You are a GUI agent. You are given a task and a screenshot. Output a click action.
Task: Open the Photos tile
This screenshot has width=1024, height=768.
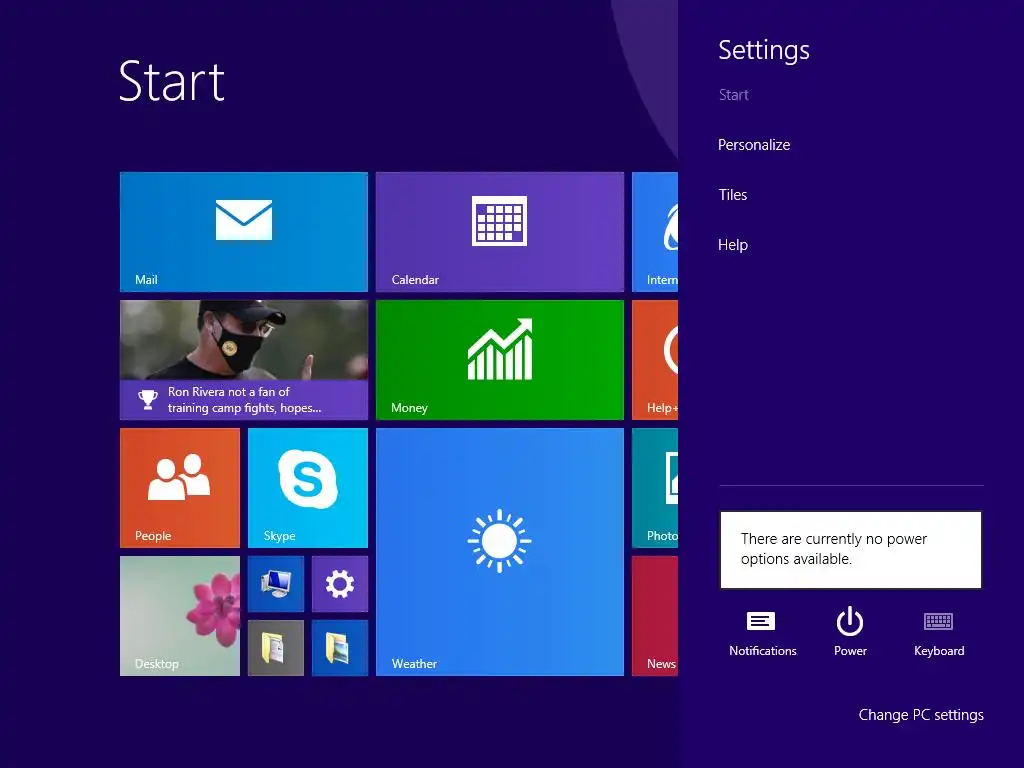(655, 488)
